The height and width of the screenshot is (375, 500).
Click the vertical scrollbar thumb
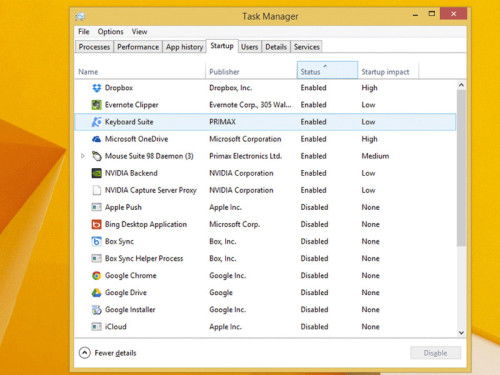pyautogui.click(x=461, y=168)
